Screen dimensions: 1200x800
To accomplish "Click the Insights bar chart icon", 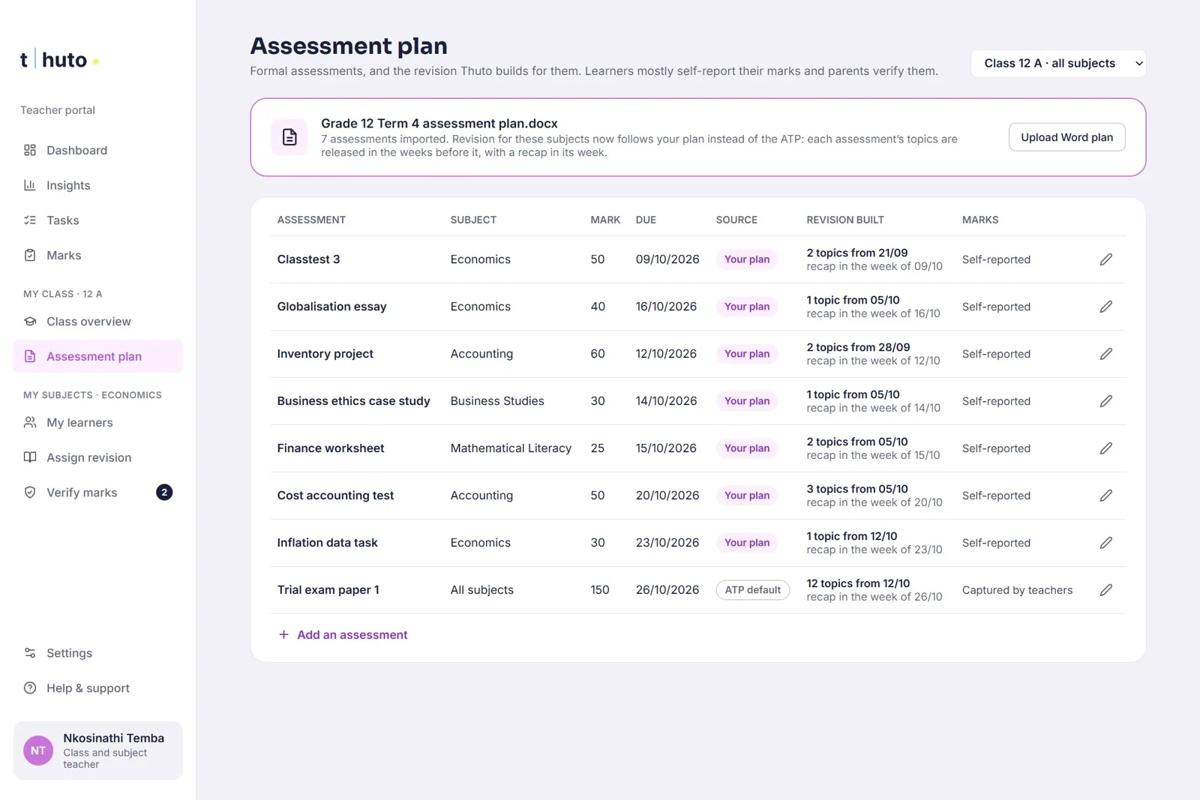I will point(30,185).
